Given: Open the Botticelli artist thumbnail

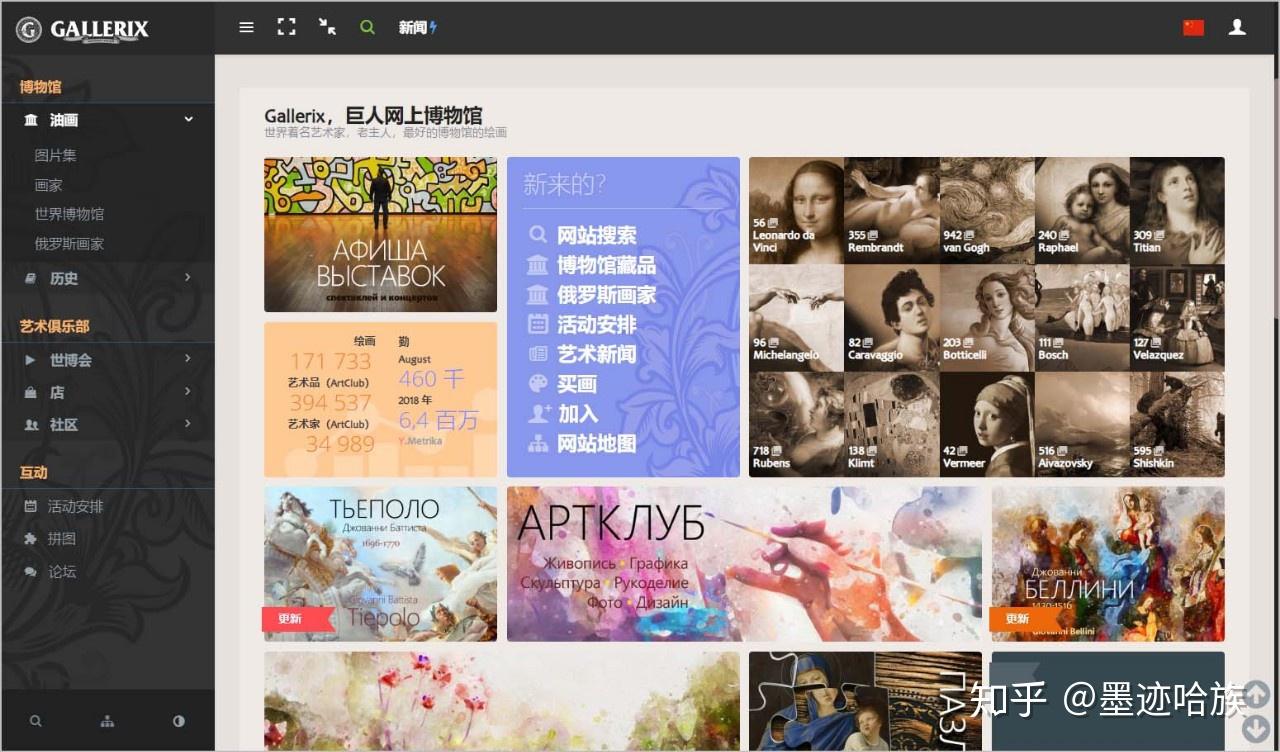Looking at the screenshot, I should pyautogui.click(x=987, y=318).
